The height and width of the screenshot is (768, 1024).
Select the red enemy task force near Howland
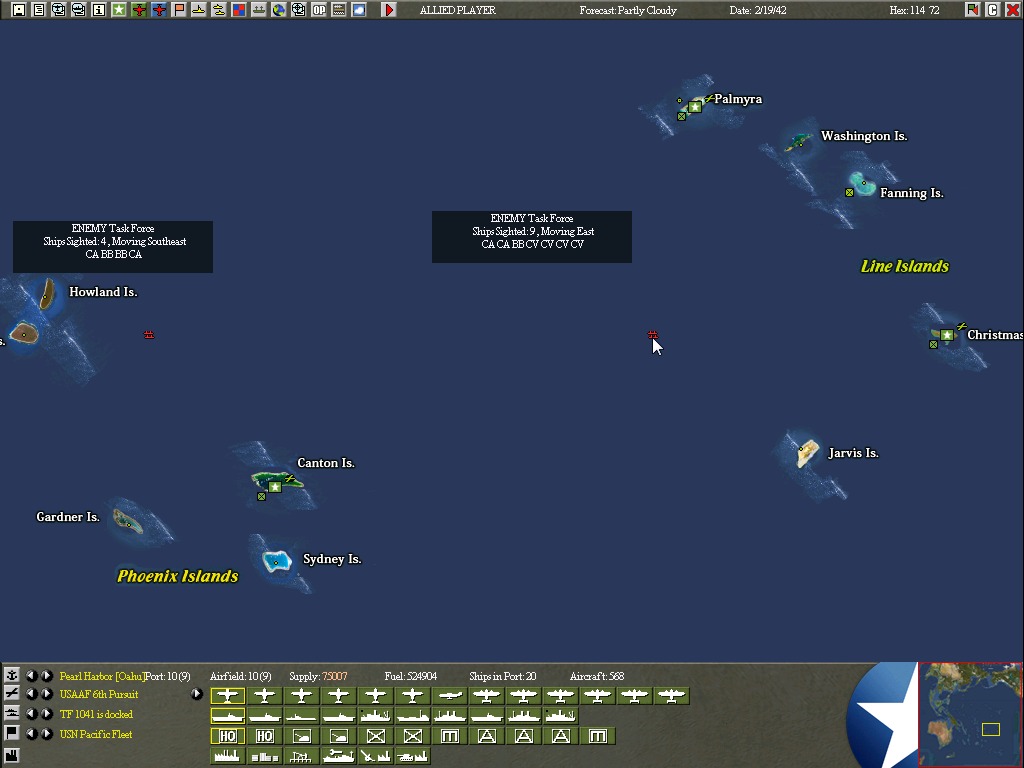149,334
